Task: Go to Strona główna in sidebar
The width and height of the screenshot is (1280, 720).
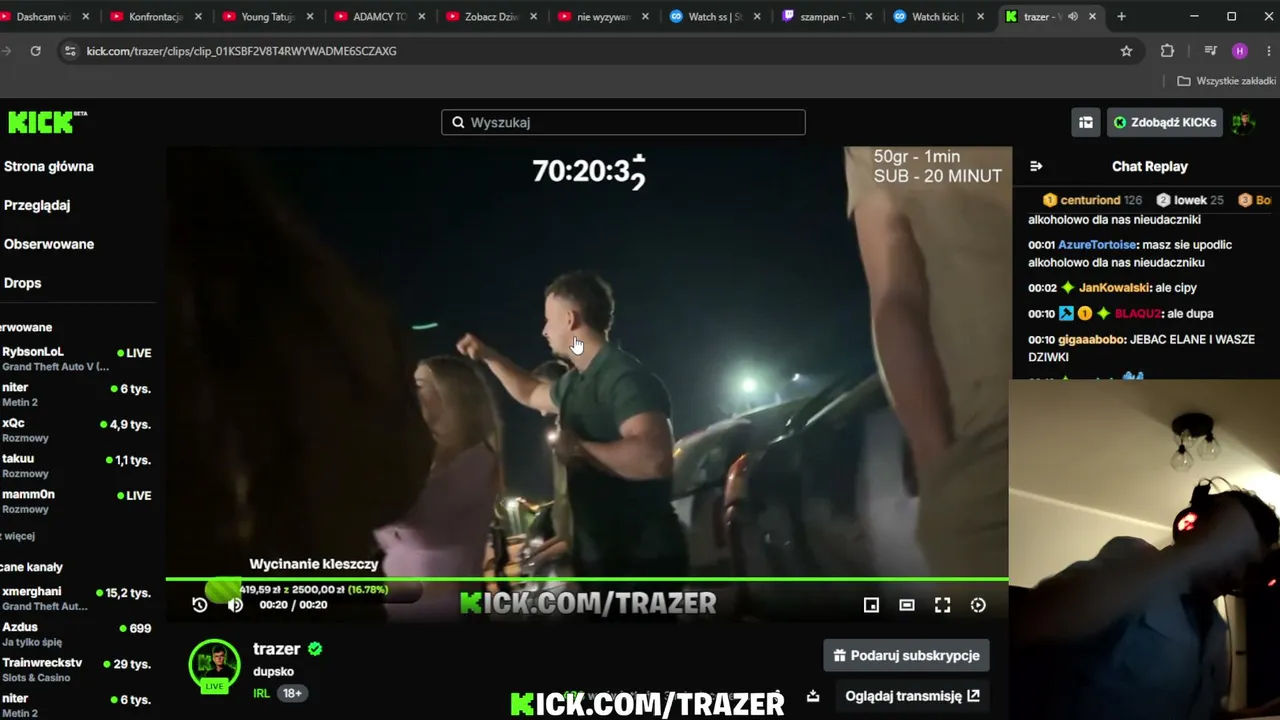Action: 49,166
